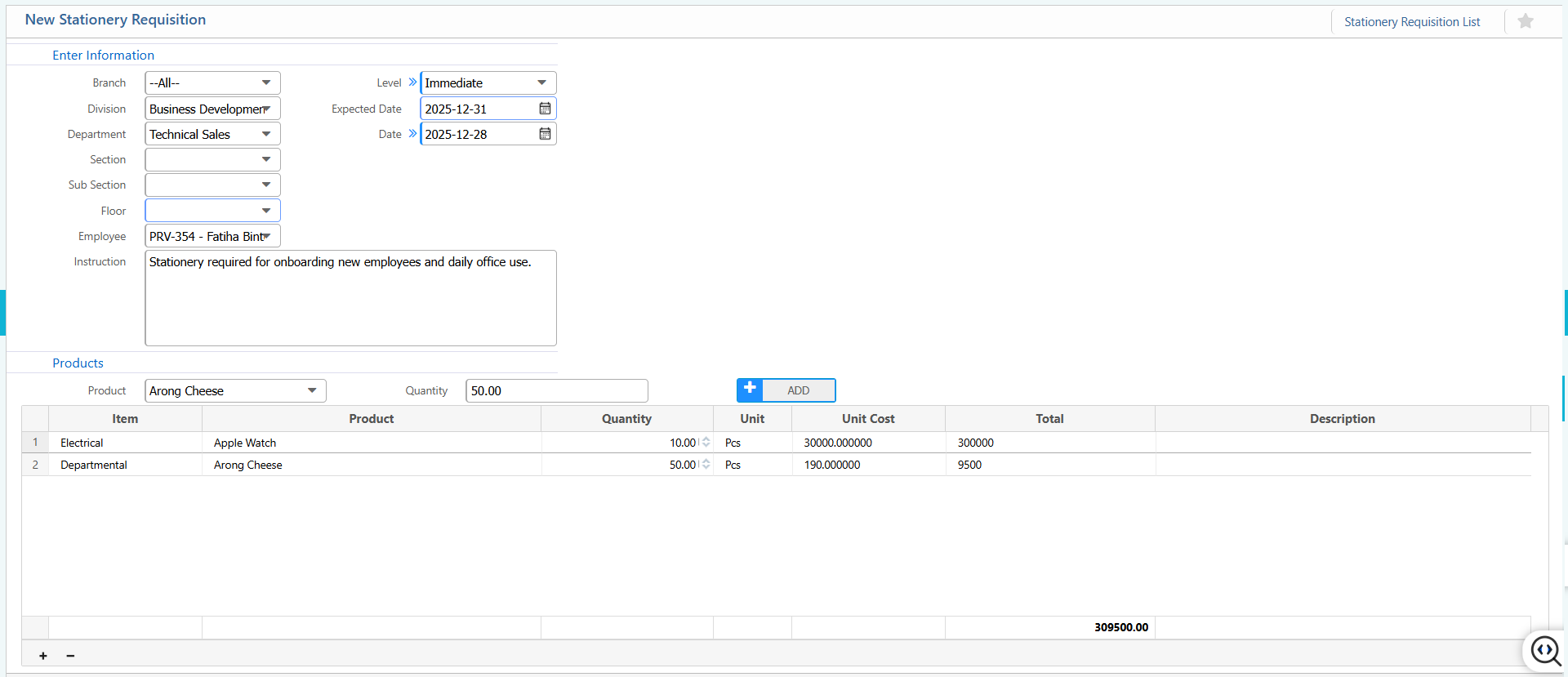Open the Product dropdown showing Arong Cheese

click(236, 390)
